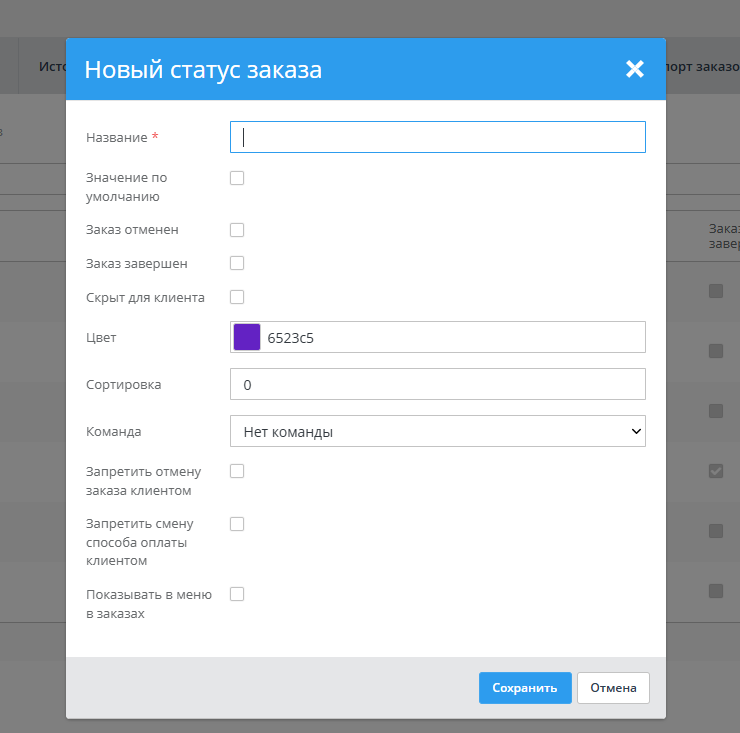740x733 pixels.
Task: Toggle Показывать в меню в заказах checkbox
Action: pyautogui.click(x=237, y=594)
